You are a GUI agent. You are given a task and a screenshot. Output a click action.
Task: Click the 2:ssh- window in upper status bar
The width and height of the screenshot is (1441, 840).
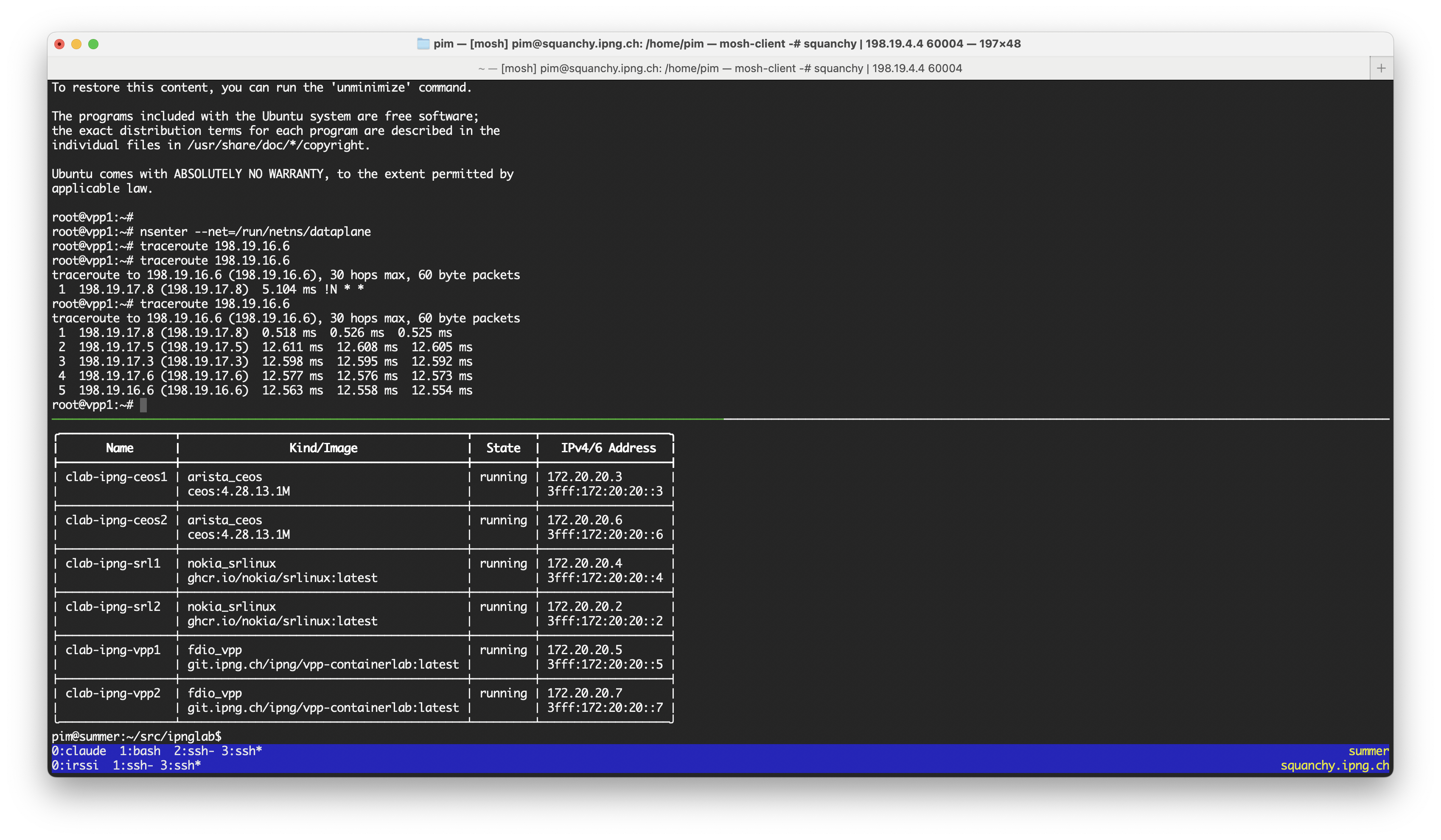pyautogui.click(x=194, y=751)
